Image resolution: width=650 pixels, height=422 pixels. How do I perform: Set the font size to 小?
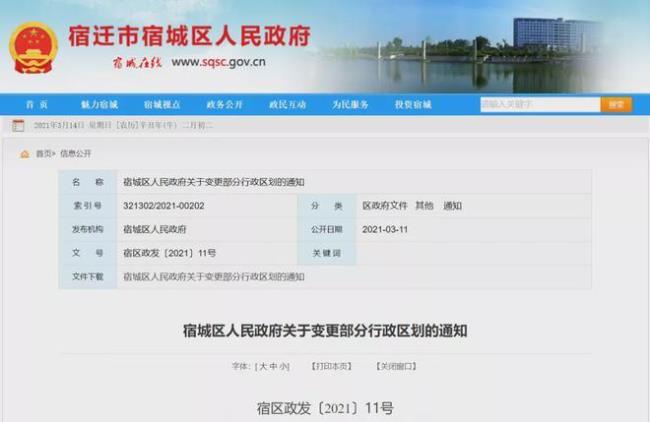tap(284, 366)
